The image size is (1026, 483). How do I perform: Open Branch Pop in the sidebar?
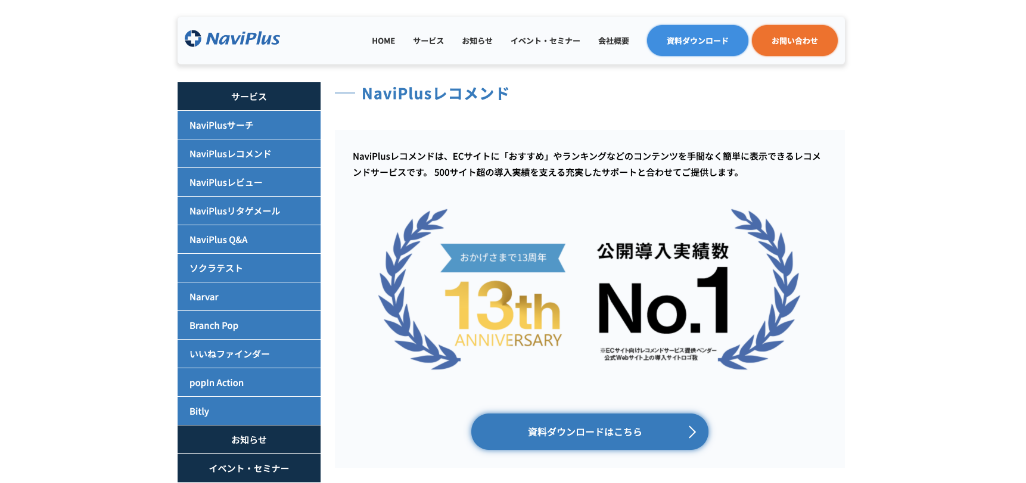(249, 325)
